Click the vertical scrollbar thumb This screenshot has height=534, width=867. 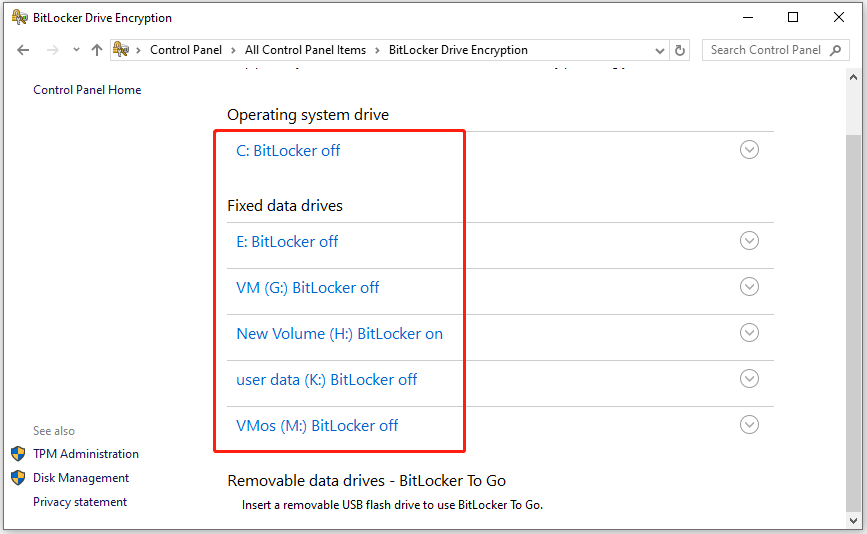click(x=854, y=323)
